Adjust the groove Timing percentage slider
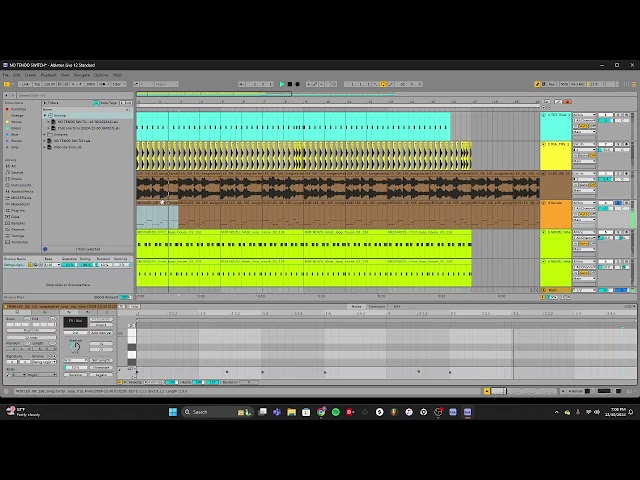This screenshot has width=640, height=480. pos(86,265)
